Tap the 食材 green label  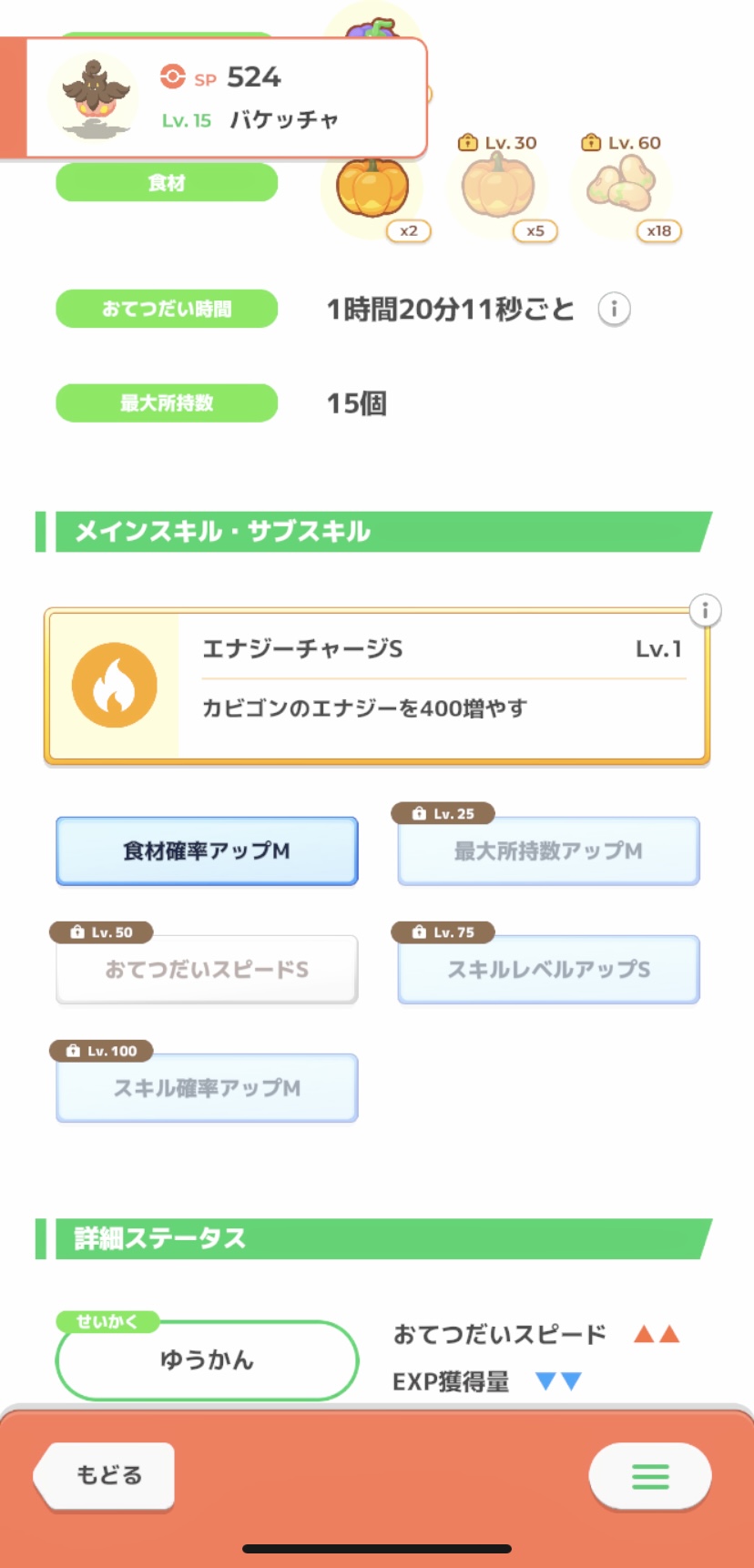tap(167, 183)
